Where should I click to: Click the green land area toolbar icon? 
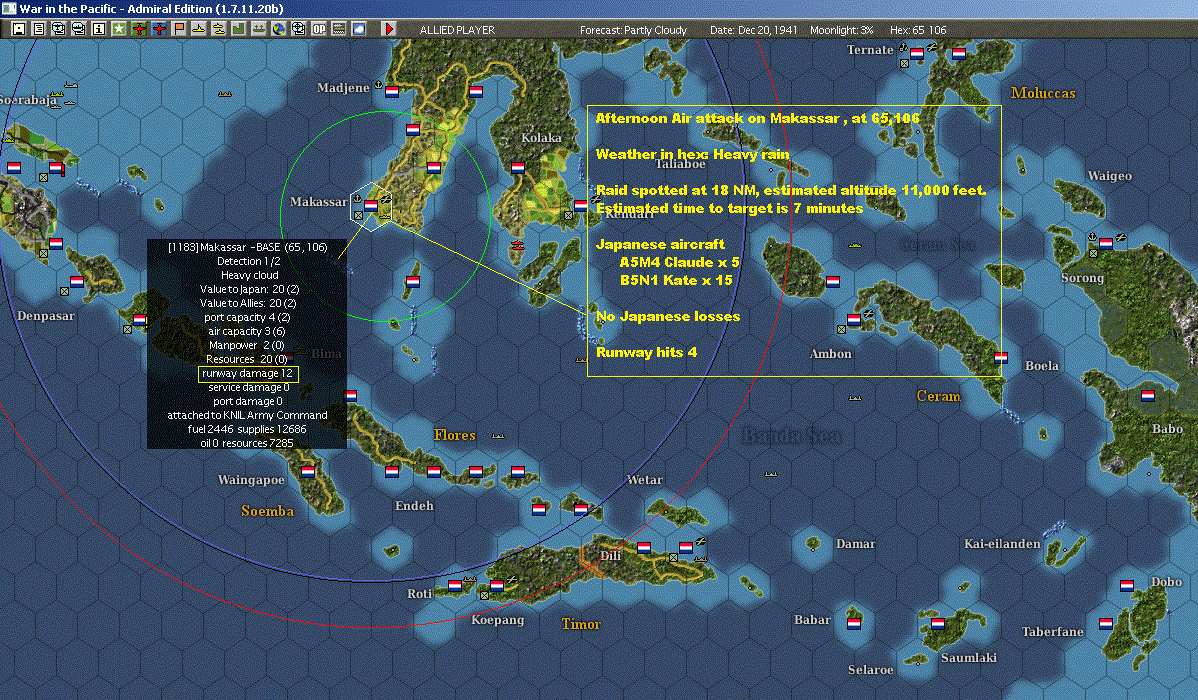pos(238,29)
